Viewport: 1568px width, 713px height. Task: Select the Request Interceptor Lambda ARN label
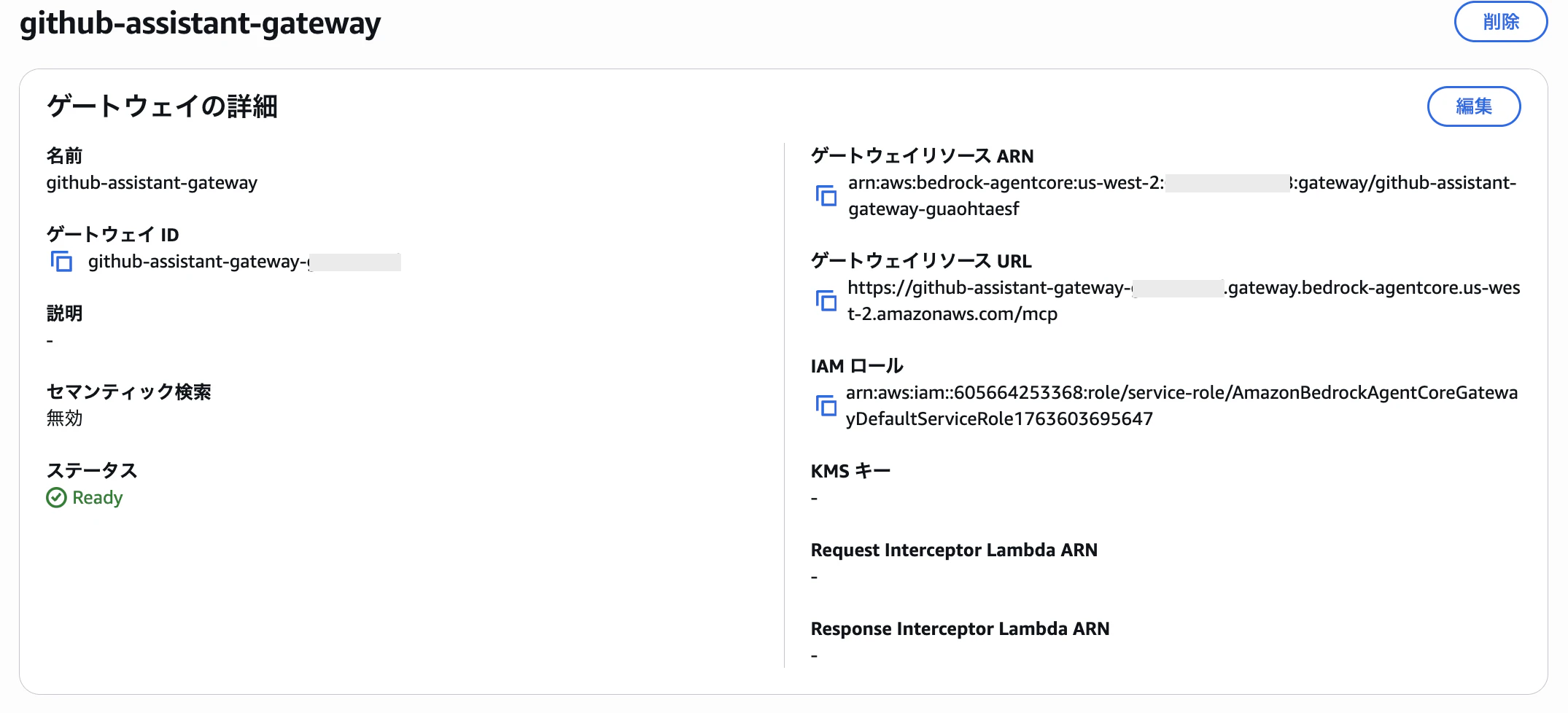click(x=954, y=550)
